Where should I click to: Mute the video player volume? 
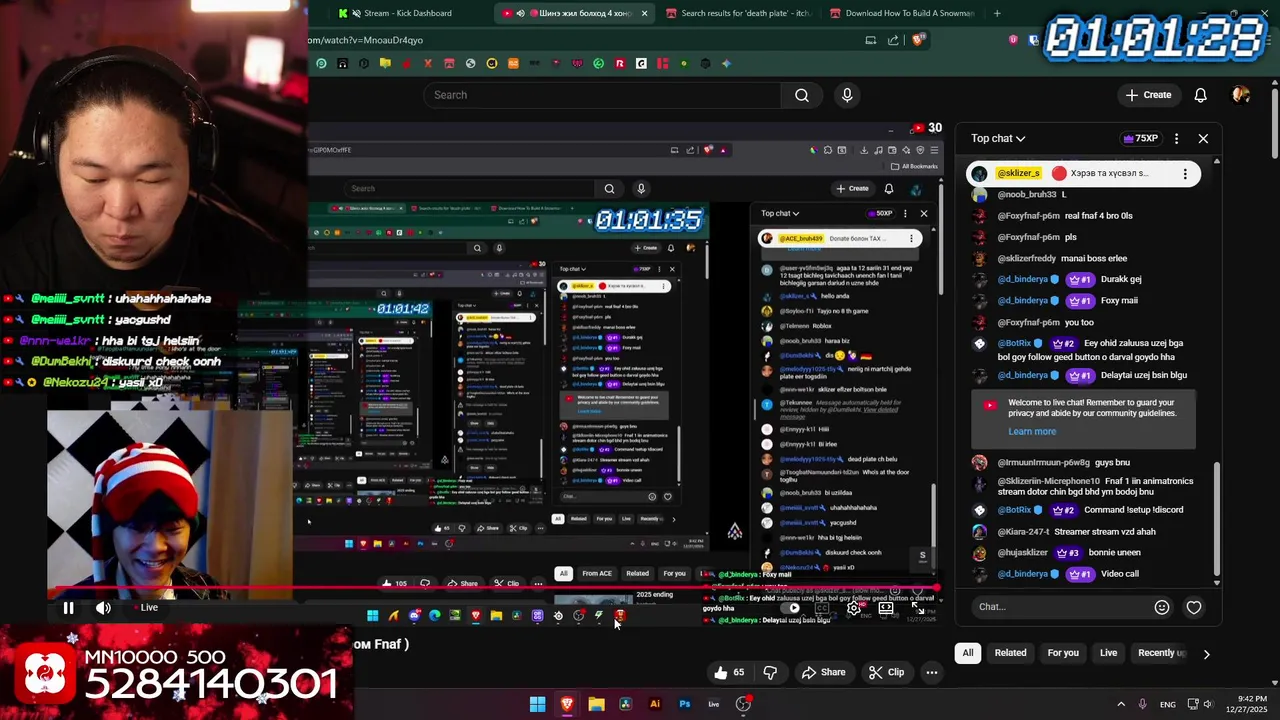tap(103, 608)
